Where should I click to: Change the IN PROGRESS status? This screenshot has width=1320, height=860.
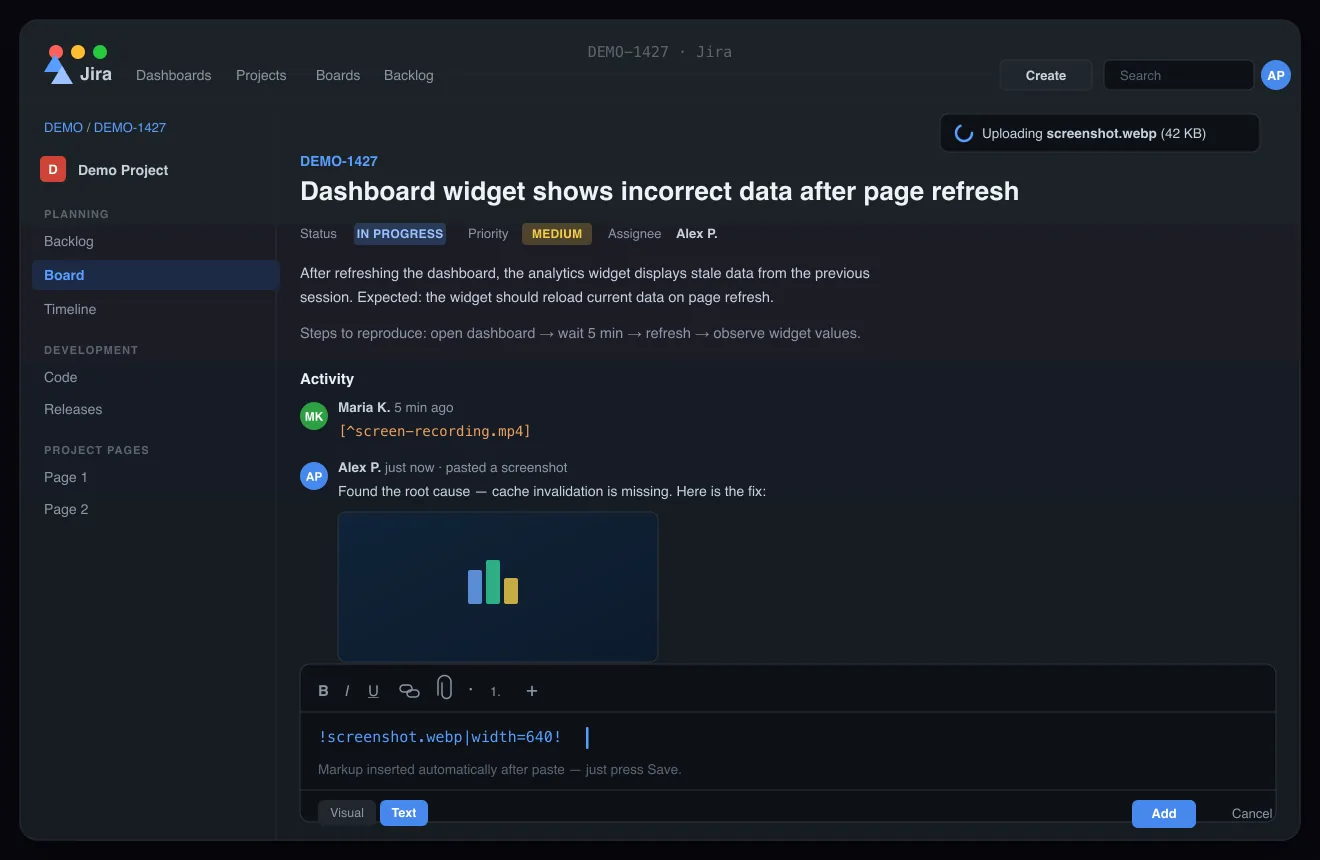click(400, 234)
